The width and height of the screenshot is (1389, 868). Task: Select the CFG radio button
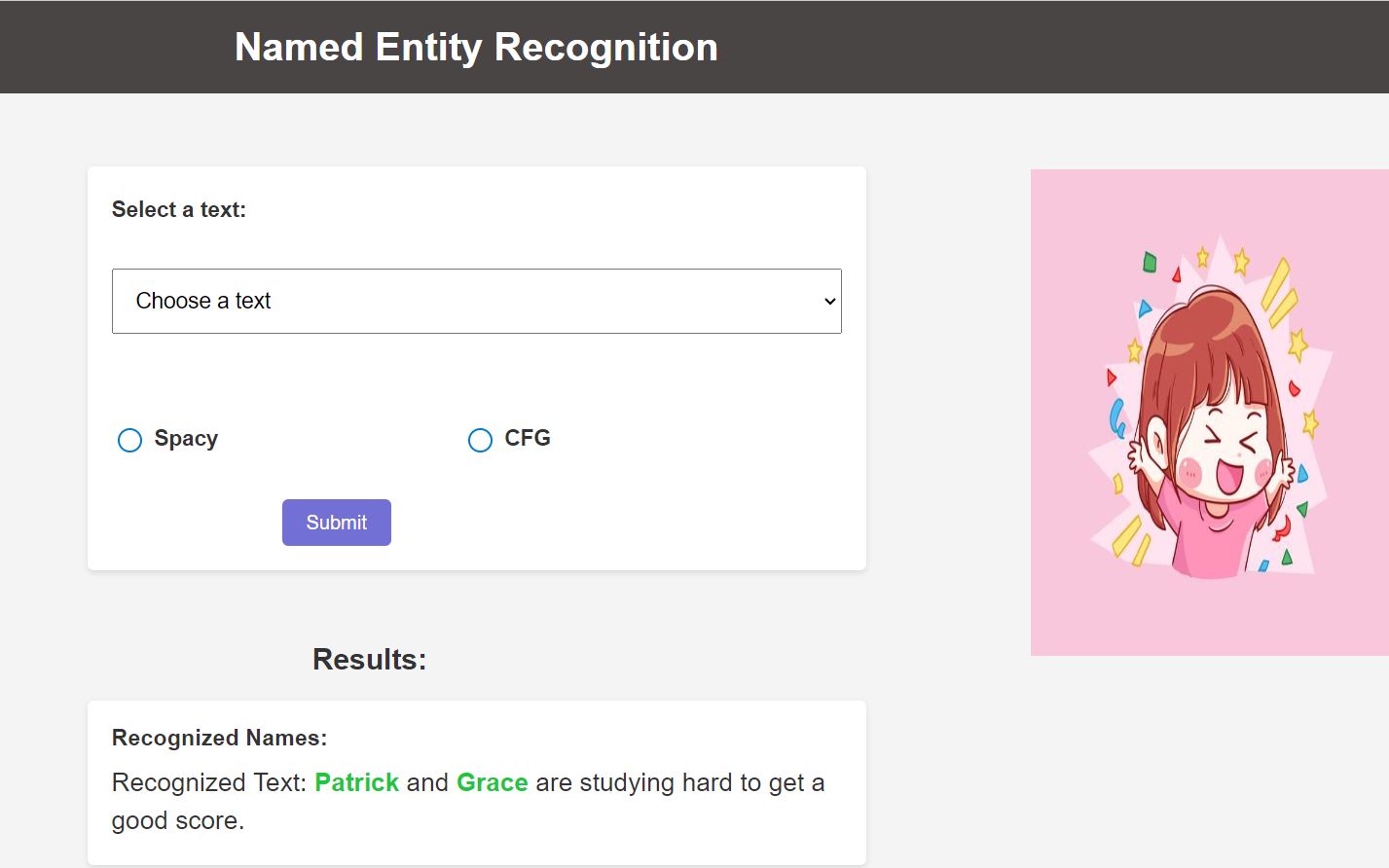(x=480, y=440)
